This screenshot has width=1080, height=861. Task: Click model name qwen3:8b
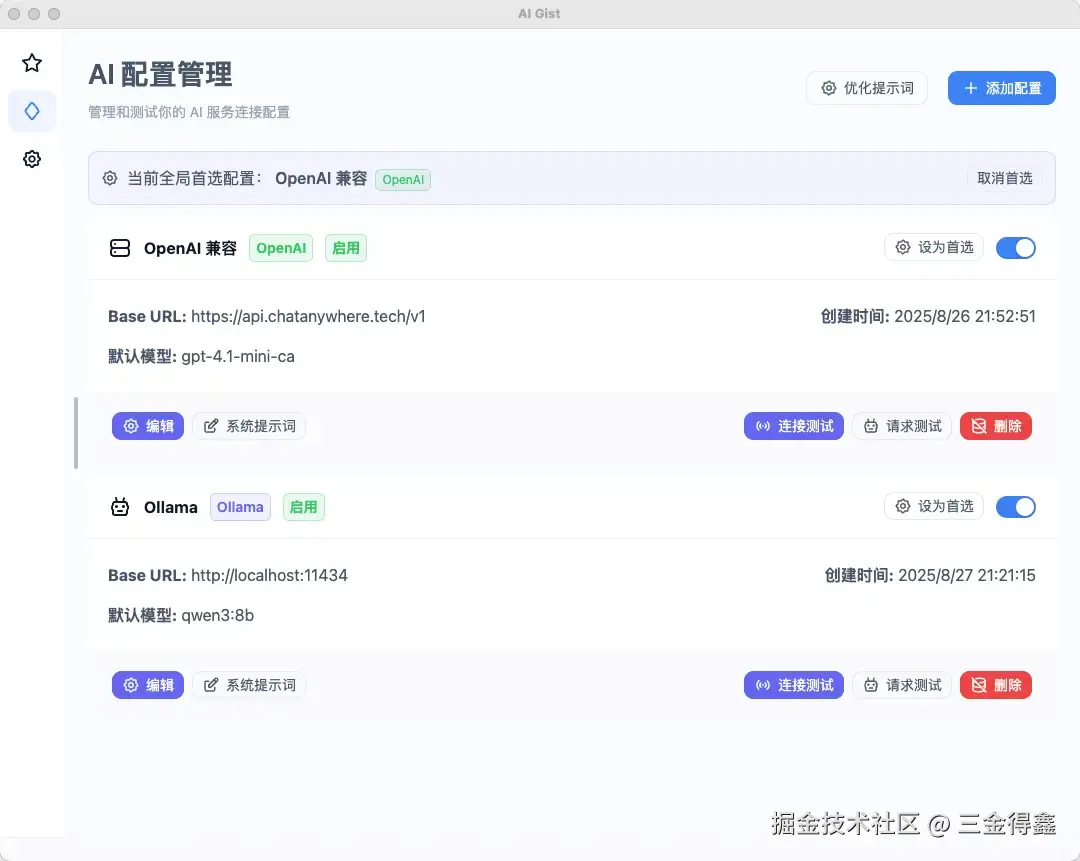[x=218, y=615]
